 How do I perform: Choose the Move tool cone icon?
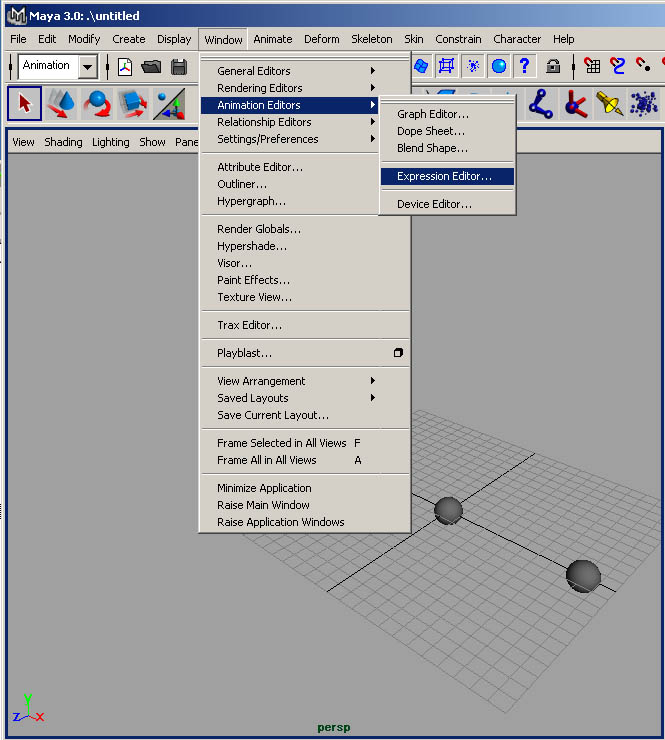point(61,104)
